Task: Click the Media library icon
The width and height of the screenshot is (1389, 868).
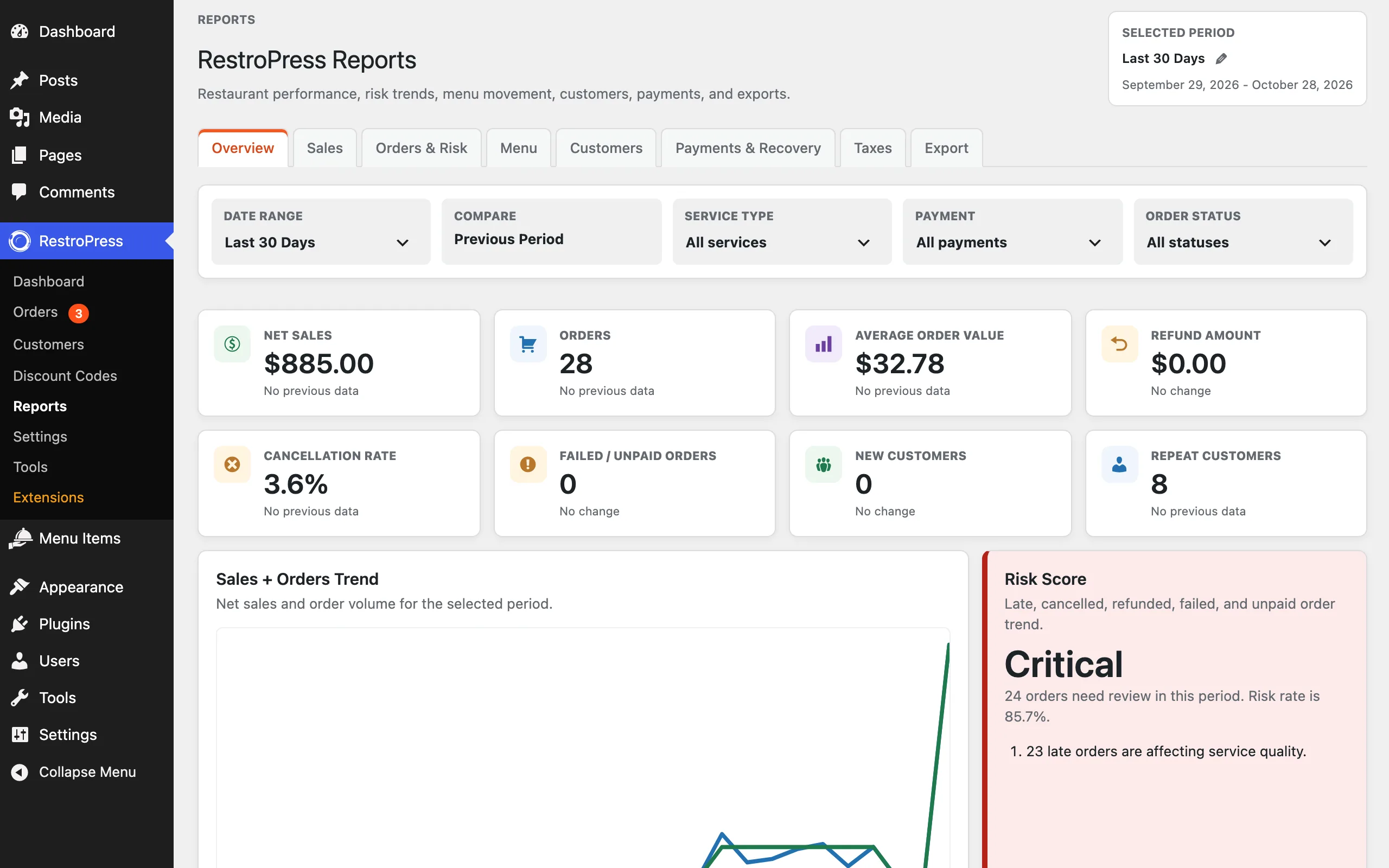Action: click(x=20, y=117)
